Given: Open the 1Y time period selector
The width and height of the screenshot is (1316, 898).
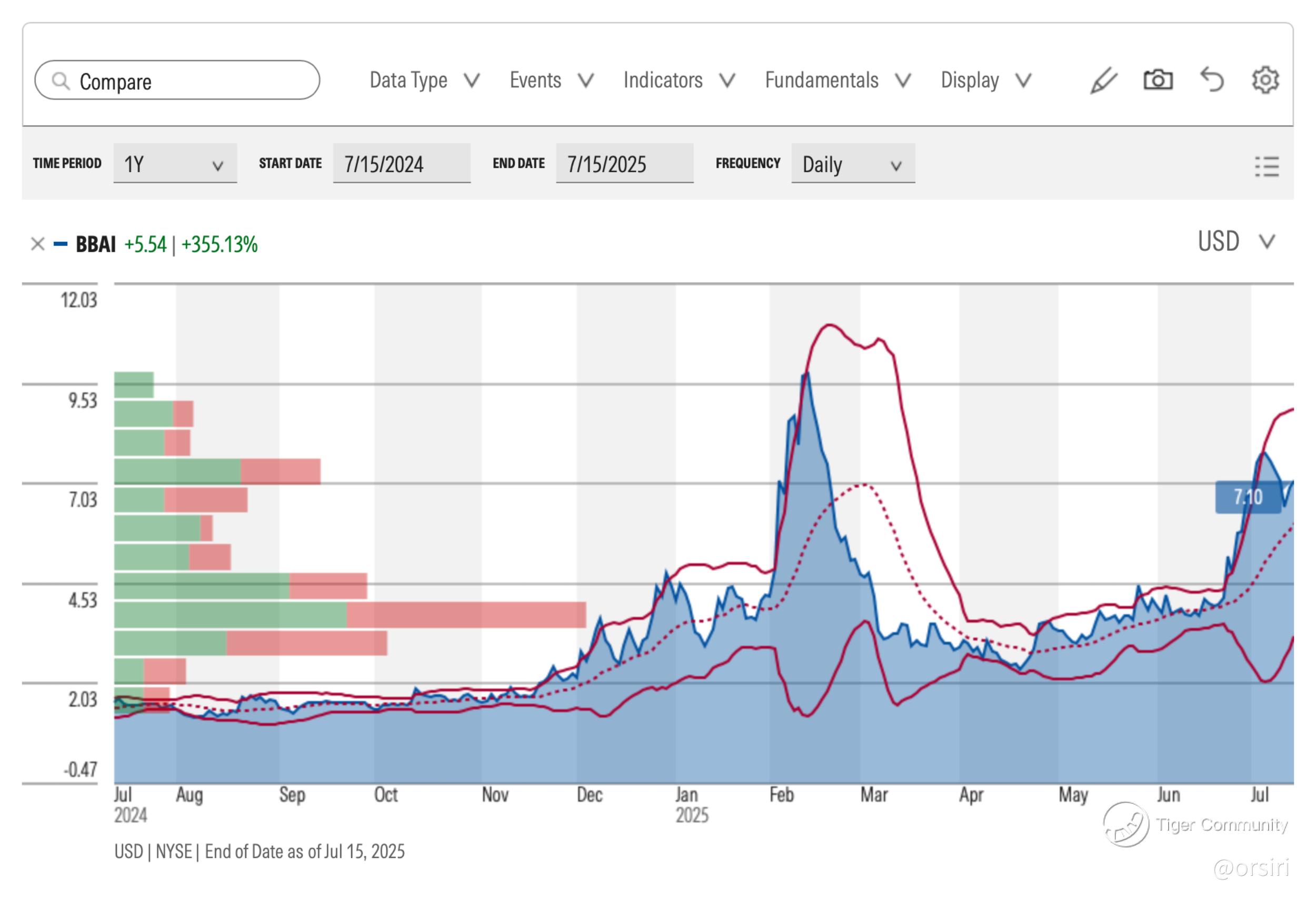Looking at the screenshot, I should pos(174,164).
